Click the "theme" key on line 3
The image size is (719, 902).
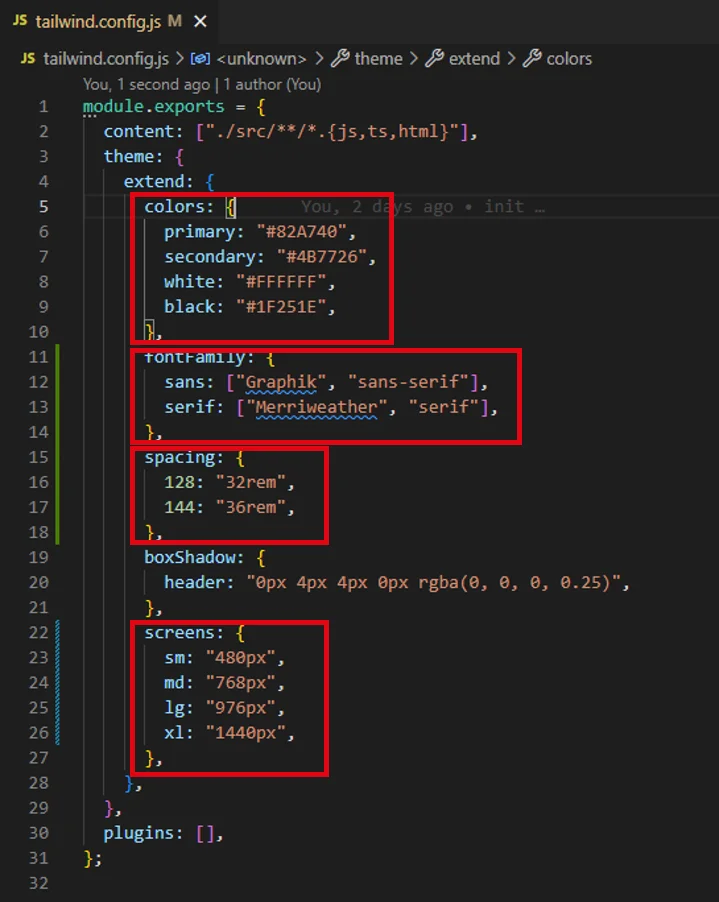pos(129,156)
